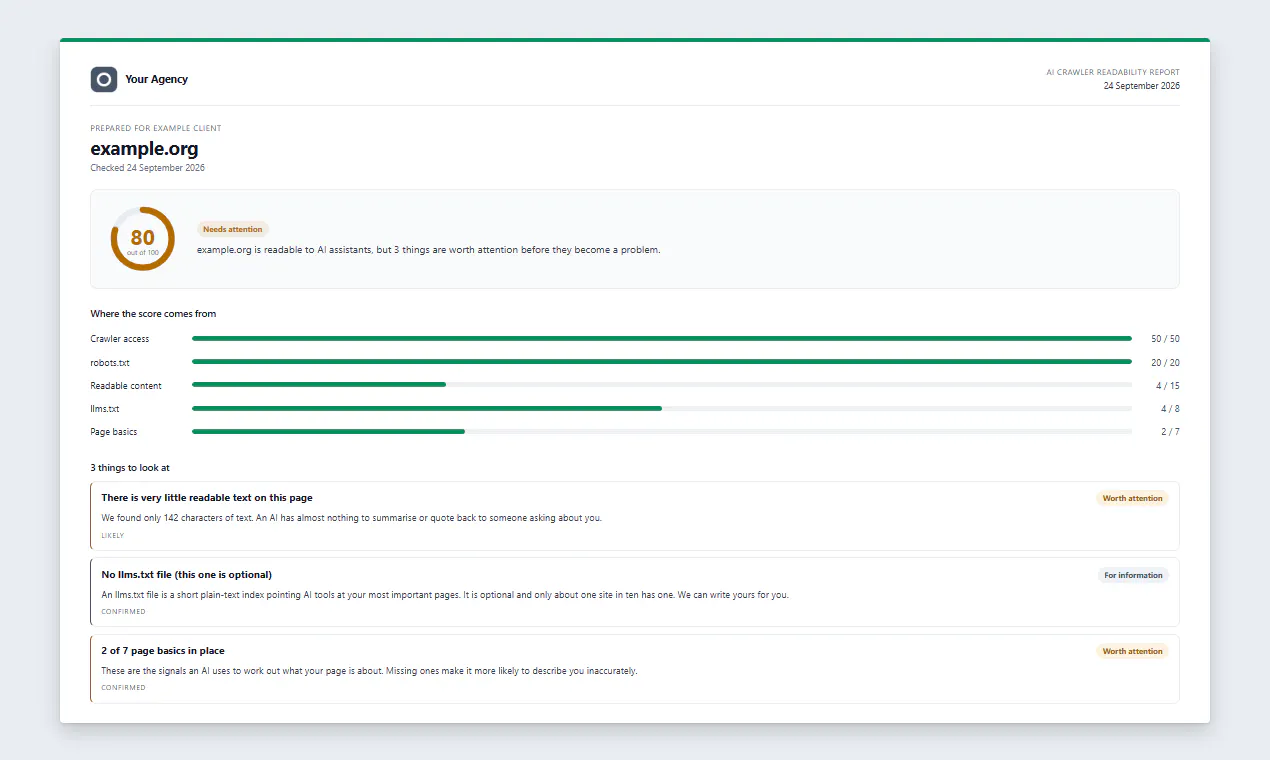Click the Your Agency logo icon

coord(104,79)
